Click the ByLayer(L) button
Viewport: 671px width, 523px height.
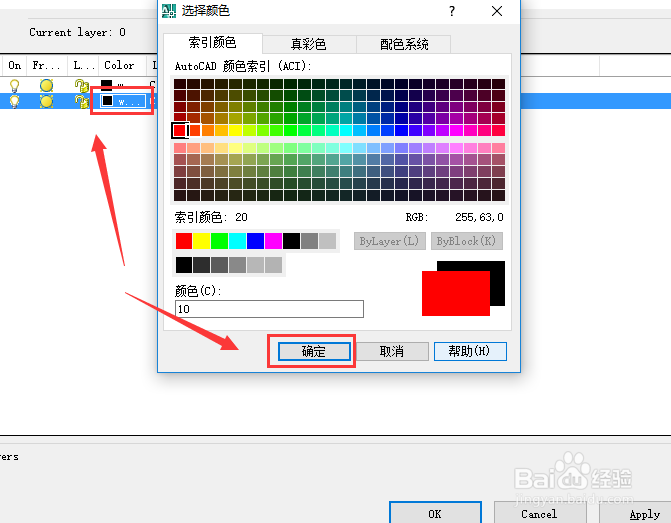tap(389, 241)
